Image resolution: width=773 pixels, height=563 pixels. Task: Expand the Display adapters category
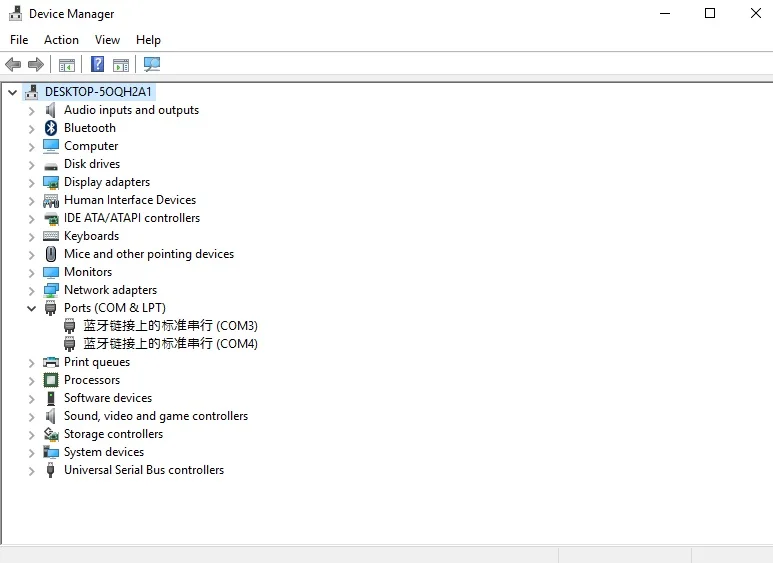tap(32, 183)
